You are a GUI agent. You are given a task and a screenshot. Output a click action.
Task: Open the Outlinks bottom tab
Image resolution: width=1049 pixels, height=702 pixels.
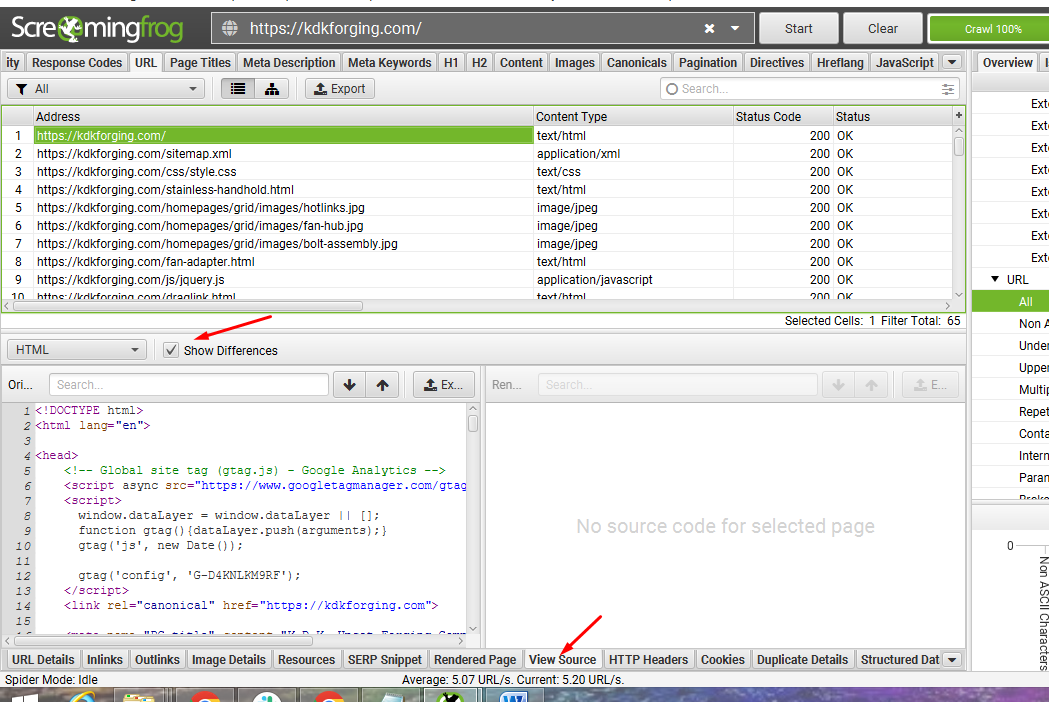(157, 659)
